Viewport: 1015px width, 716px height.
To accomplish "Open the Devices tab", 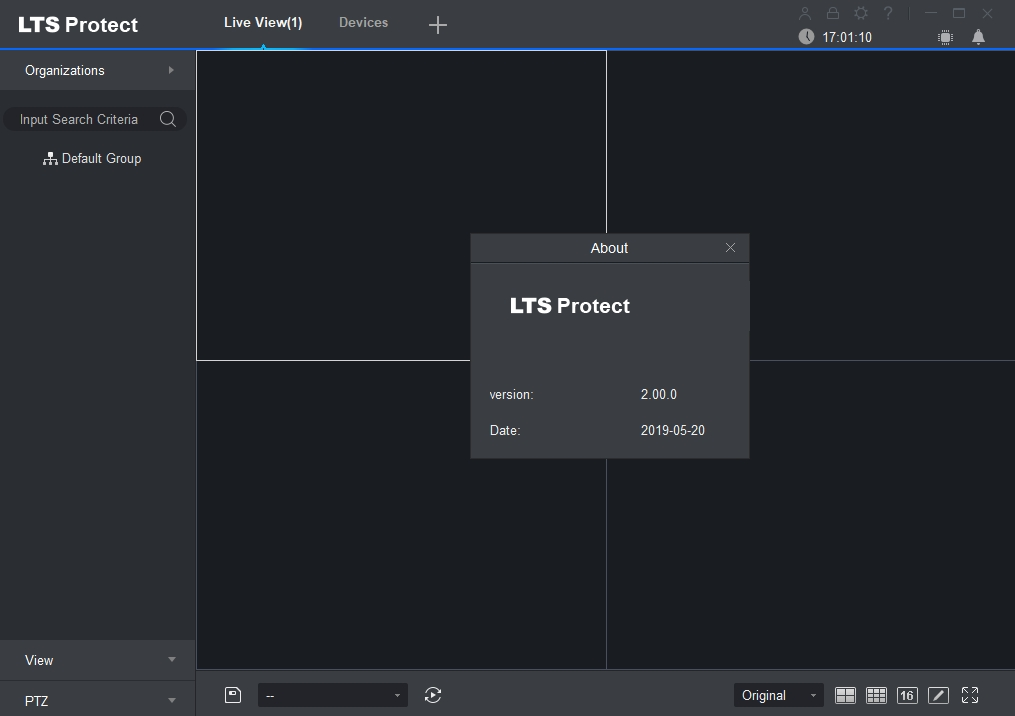I will click(363, 23).
